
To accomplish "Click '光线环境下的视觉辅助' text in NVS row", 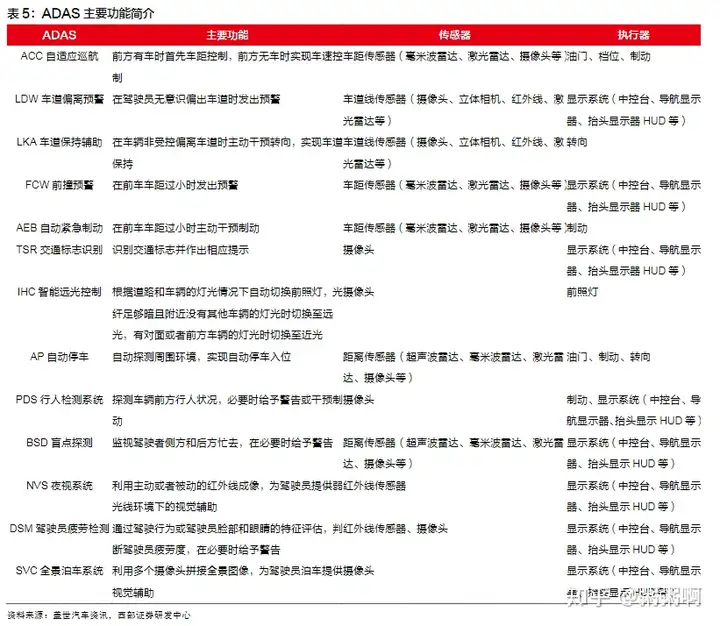I will (164, 507).
